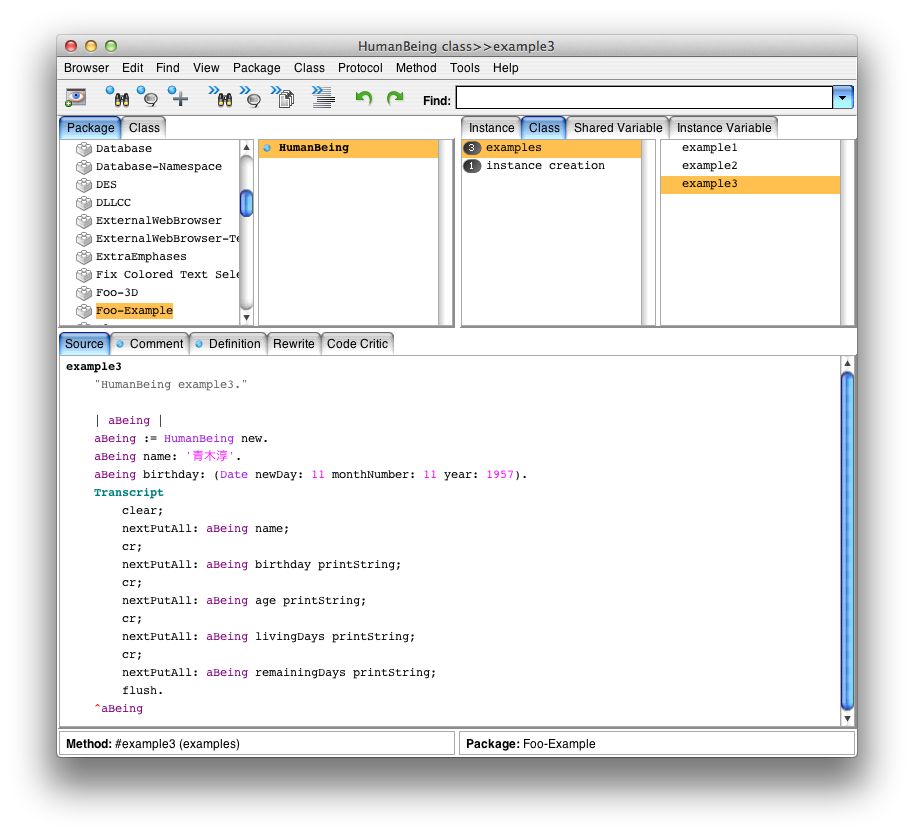Screen dimensions: 914x836
Task: Switch to the Rewrite tab
Action: point(294,344)
